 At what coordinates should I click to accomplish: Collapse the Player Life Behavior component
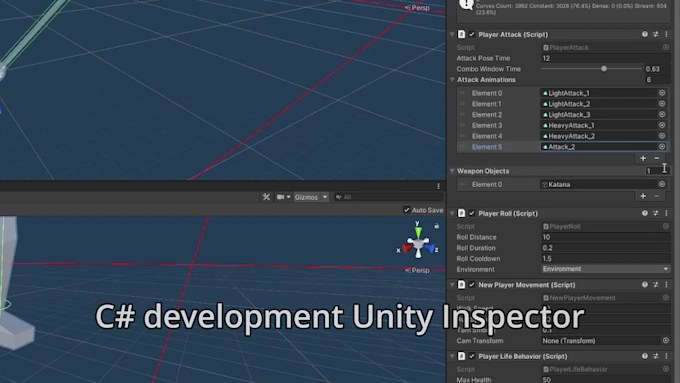pos(452,356)
